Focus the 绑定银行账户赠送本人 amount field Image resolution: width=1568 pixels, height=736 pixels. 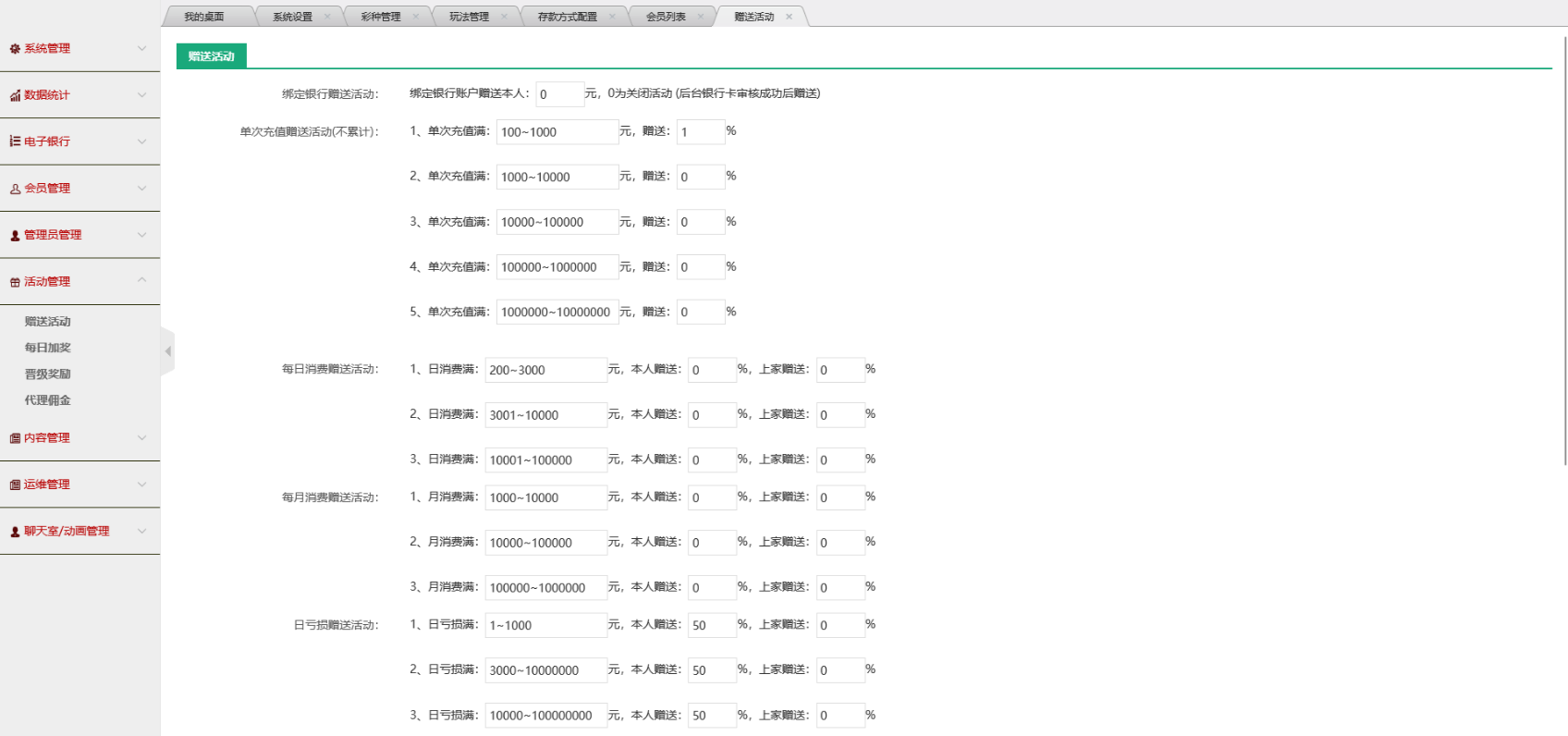click(559, 94)
